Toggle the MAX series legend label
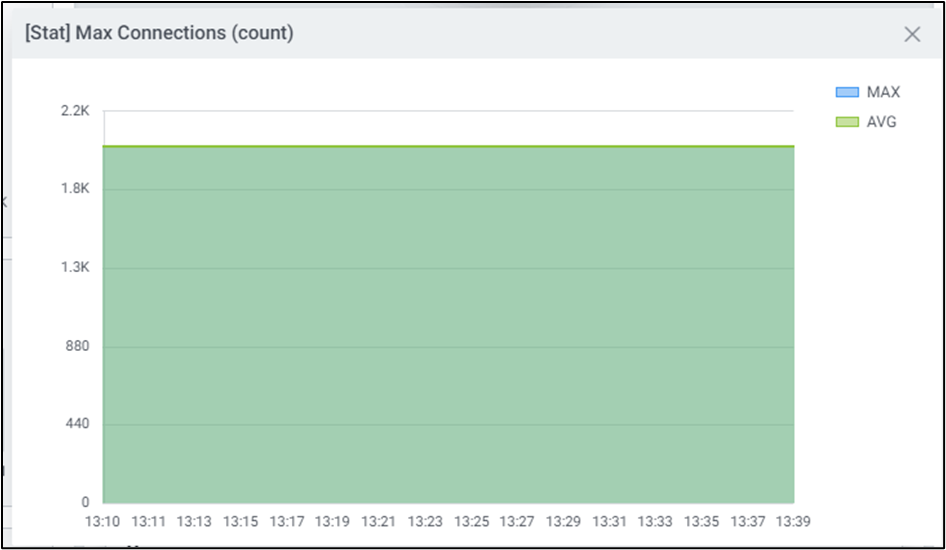Screen dimensions: 946x550 (883, 92)
